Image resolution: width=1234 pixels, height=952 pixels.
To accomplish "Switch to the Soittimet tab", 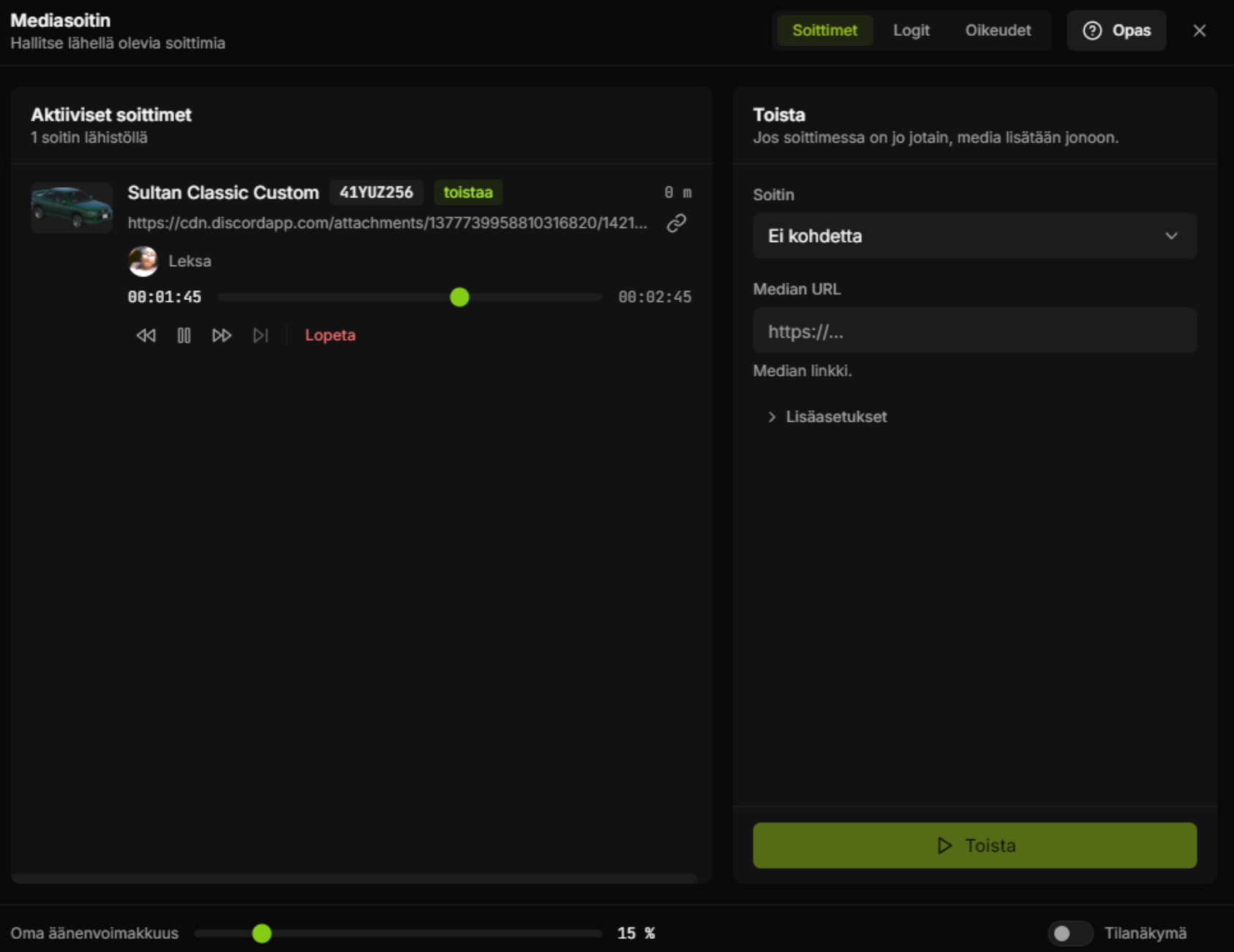I will click(x=824, y=31).
